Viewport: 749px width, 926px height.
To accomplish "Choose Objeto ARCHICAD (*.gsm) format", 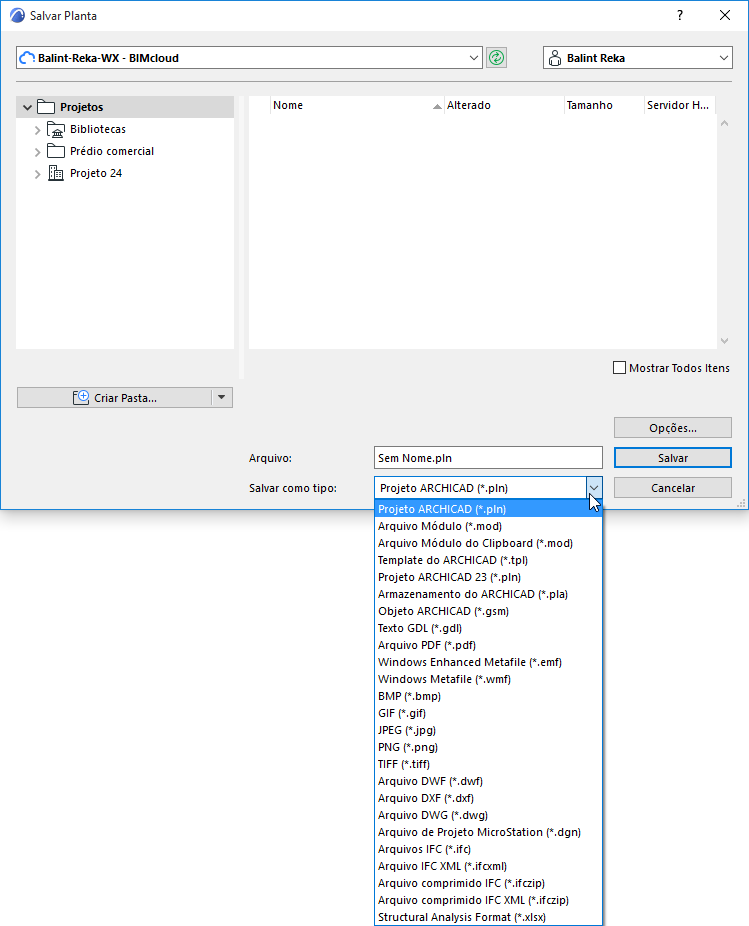I will tap(489, 611).
